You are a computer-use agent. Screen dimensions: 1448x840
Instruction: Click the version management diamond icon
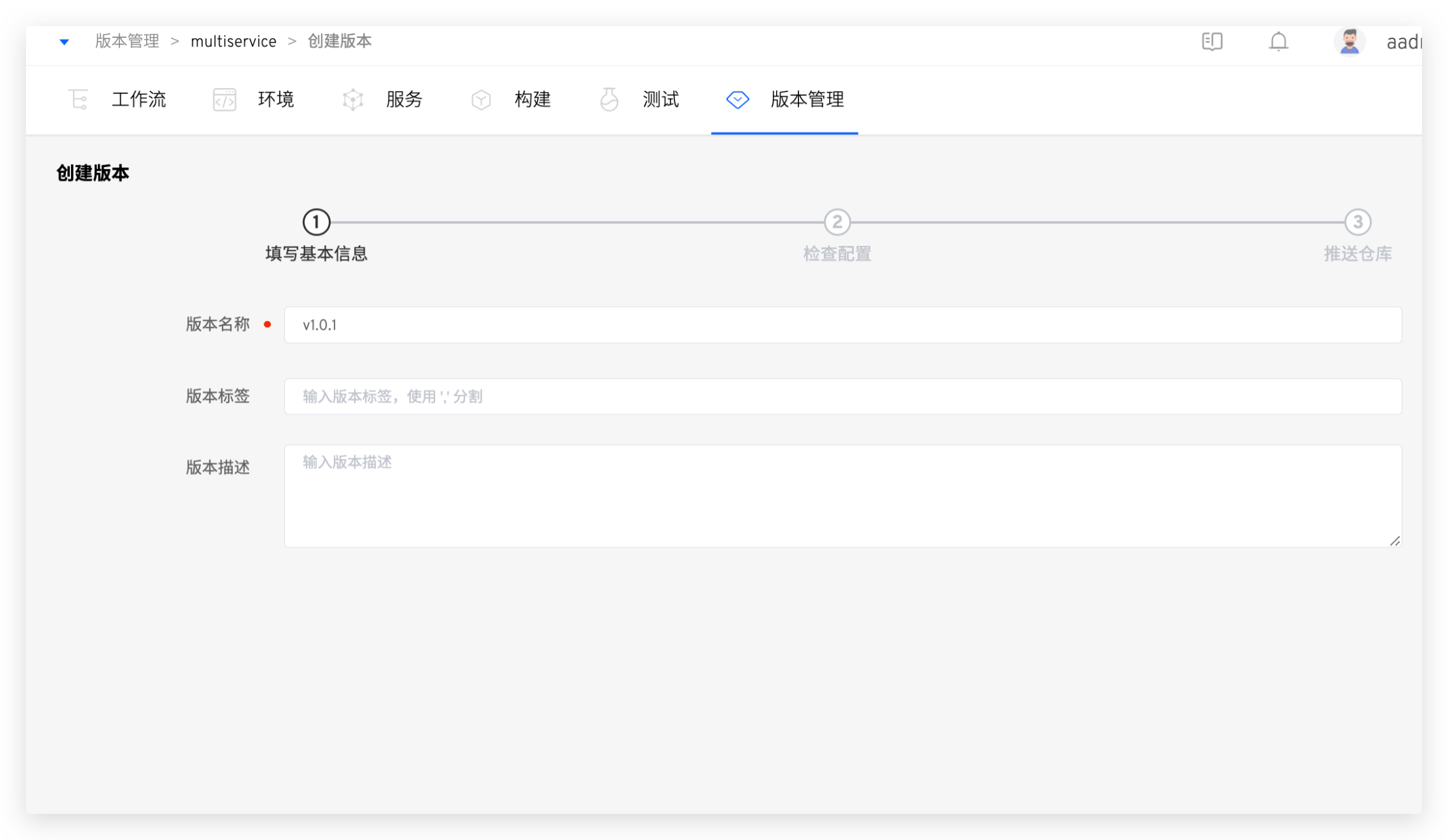(x=737, y=100)
